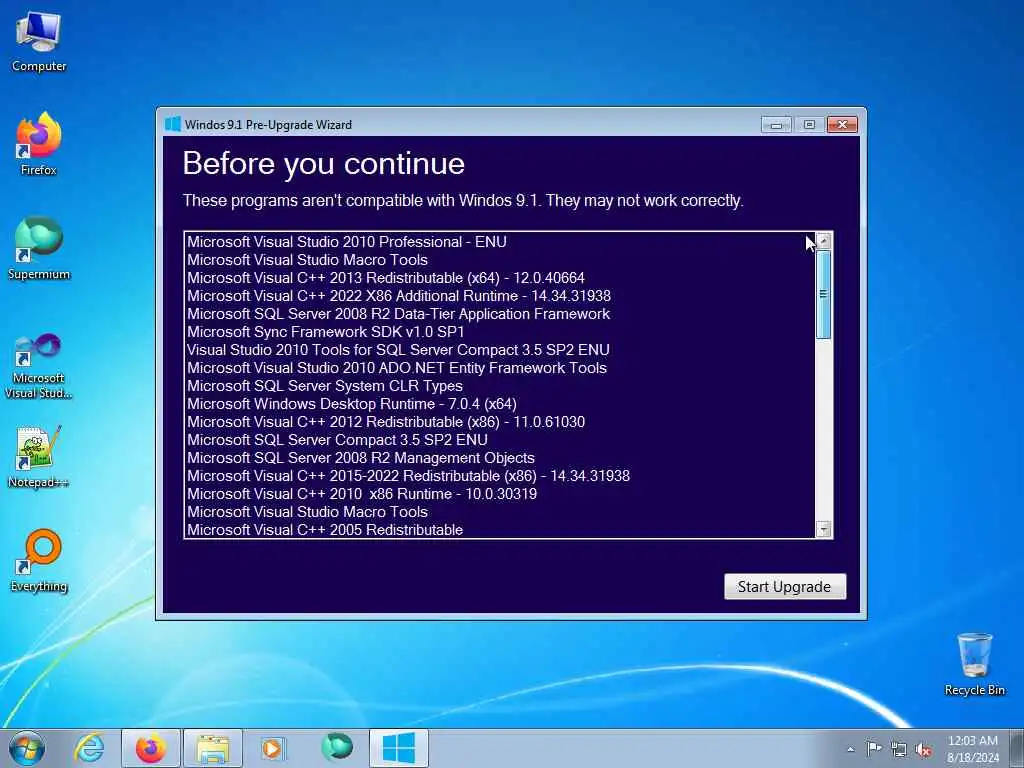Show hidden tray icons arrow
The height and width of the screenshot is (768, 1024).
click(850, 749)
